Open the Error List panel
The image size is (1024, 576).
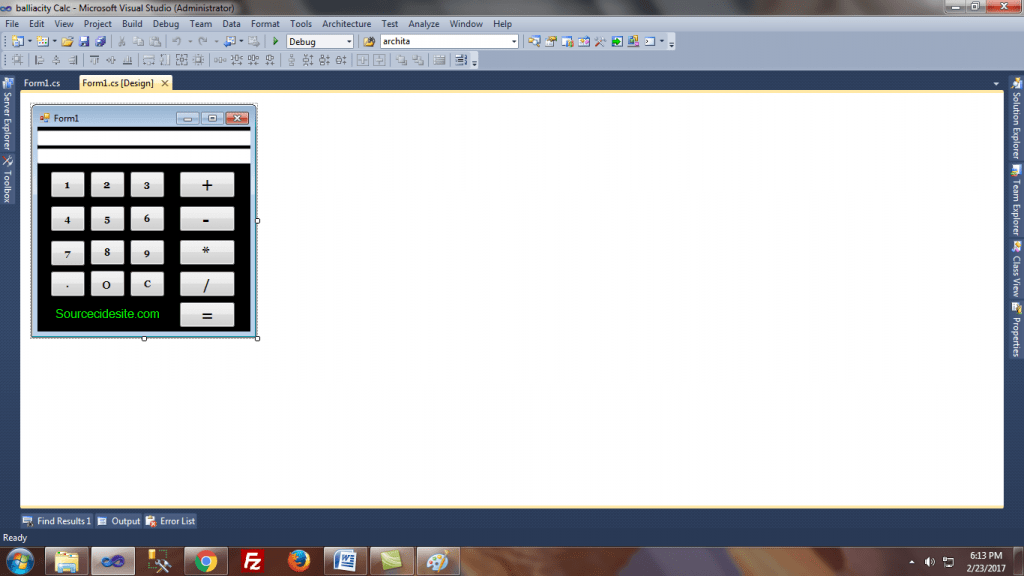tap(171, 521)
